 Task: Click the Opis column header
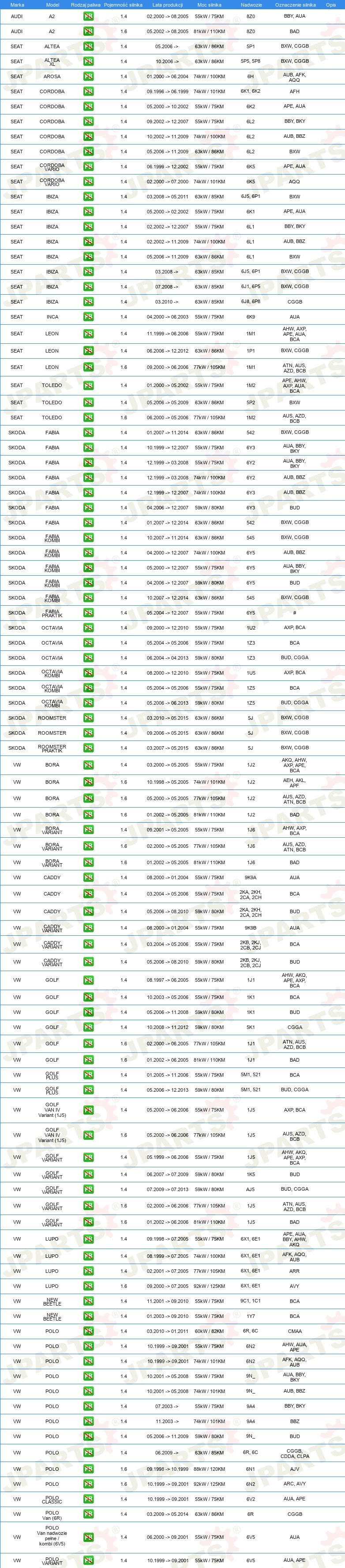click(330, 4)
